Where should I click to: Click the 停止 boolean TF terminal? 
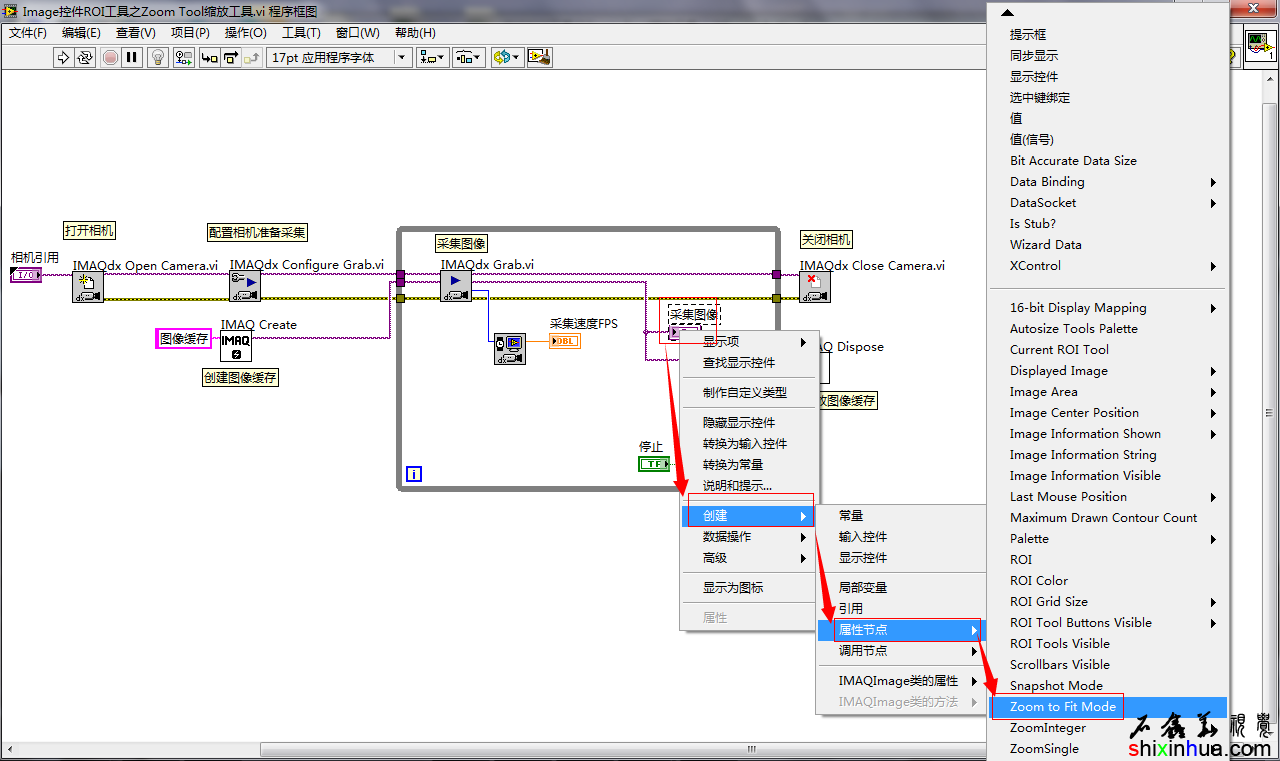(654, 464)
